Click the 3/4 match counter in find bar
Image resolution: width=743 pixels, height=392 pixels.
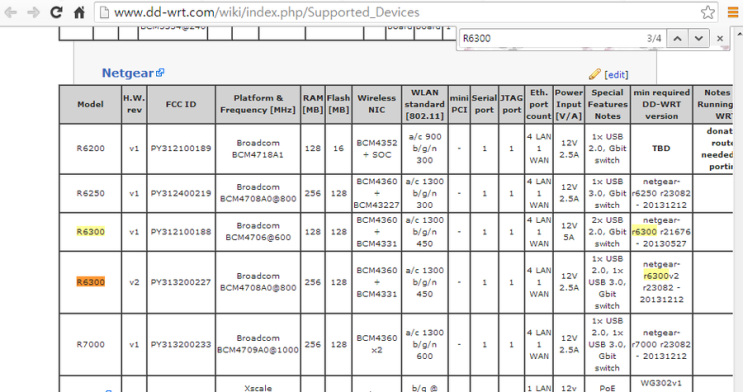point(654,38)
